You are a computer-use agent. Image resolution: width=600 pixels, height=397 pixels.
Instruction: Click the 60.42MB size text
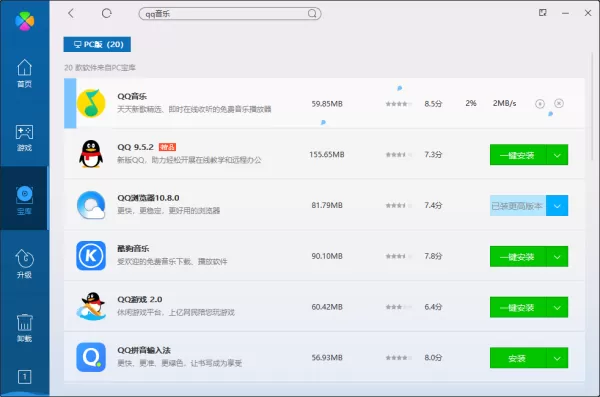point(327,307)
